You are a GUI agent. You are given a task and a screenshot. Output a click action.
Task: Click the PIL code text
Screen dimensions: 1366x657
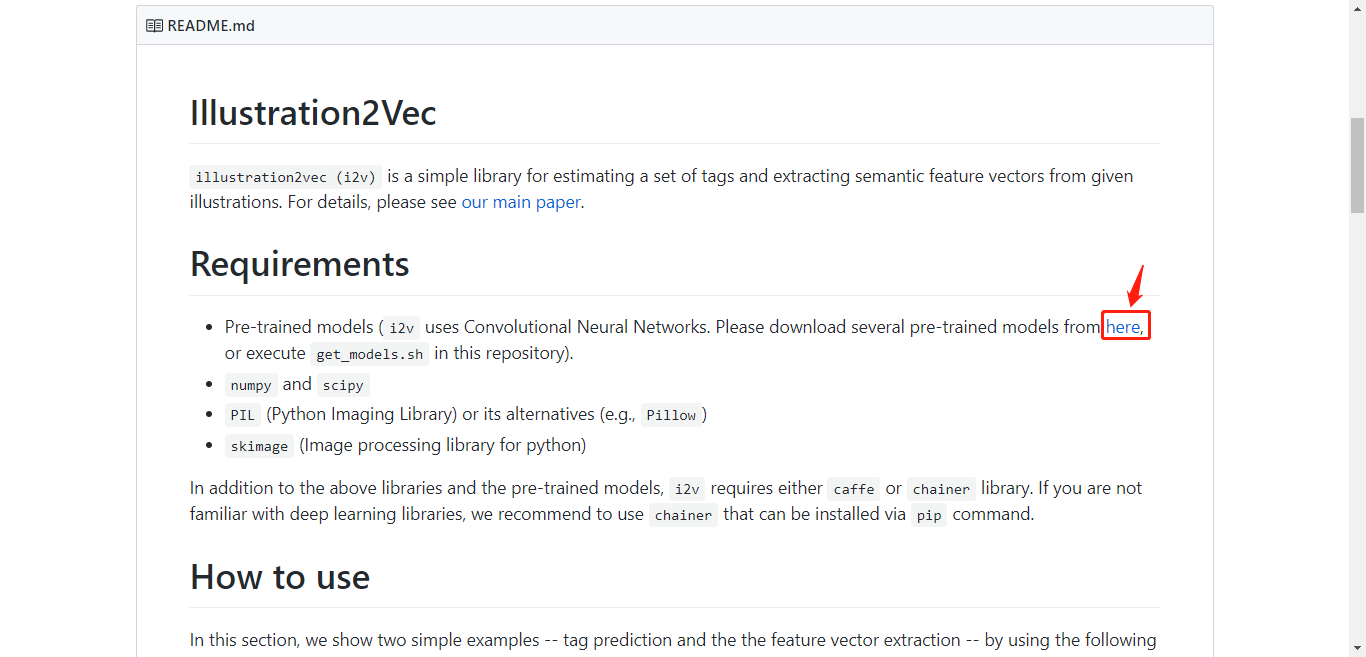[x=243, y=415]
